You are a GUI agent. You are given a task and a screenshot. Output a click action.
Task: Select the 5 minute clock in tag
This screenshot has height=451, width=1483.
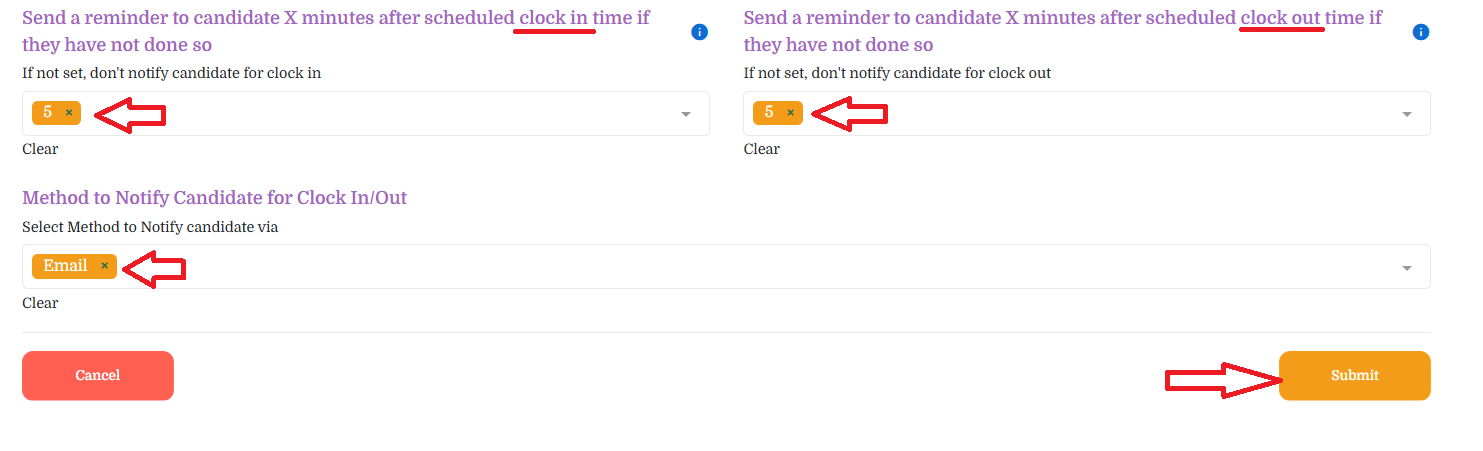(x=48, y=113)
